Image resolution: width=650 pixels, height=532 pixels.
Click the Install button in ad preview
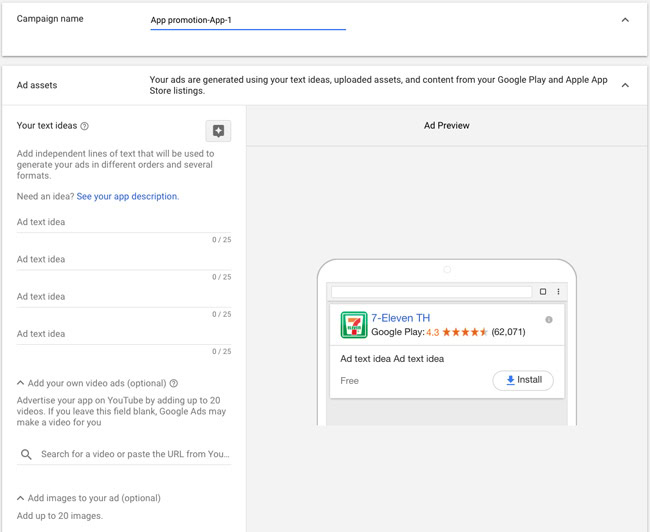click(523, 380)
